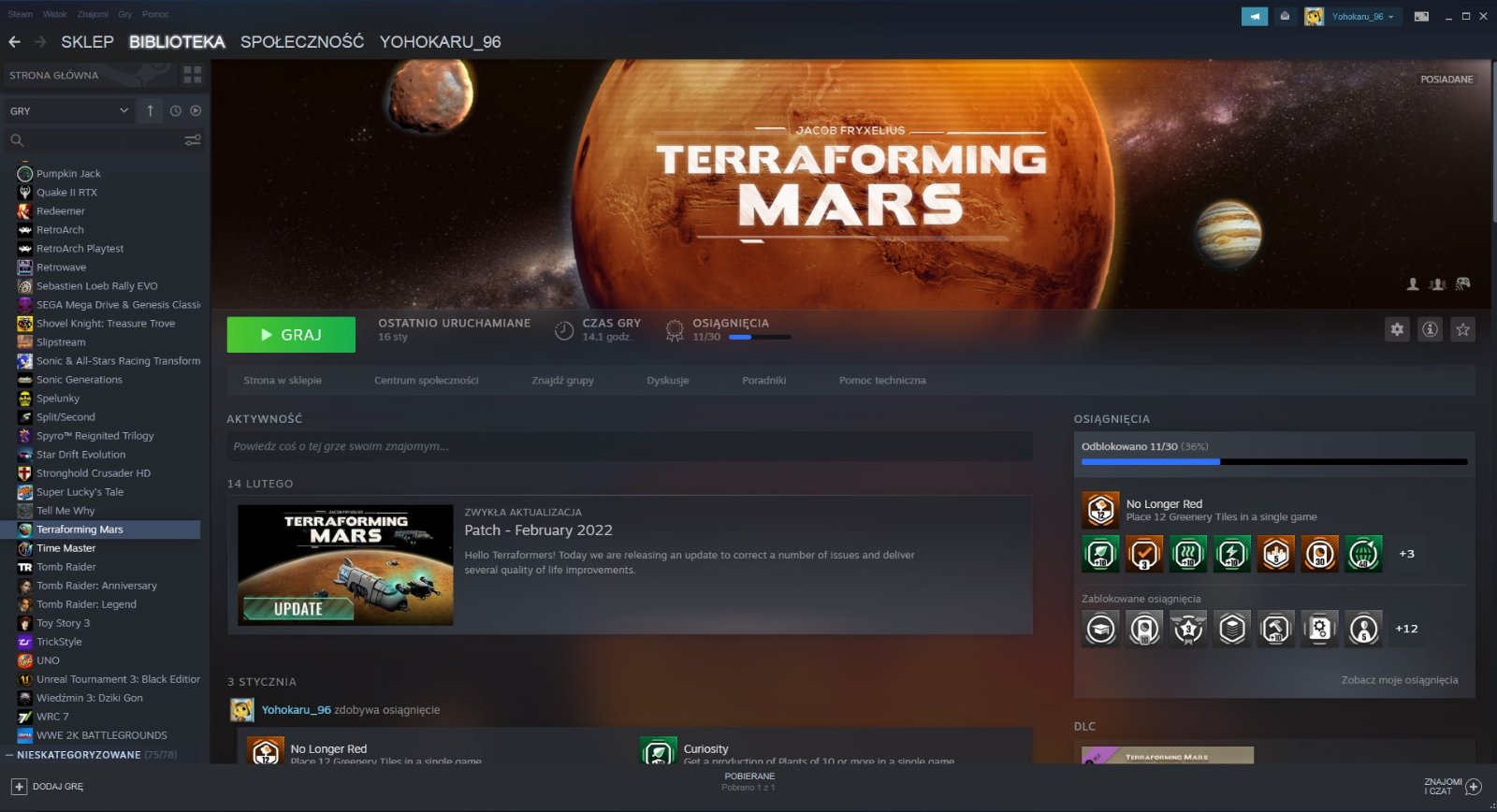
Task: Click No Longer Red icon in activity feed
Action: coord(265,750)
